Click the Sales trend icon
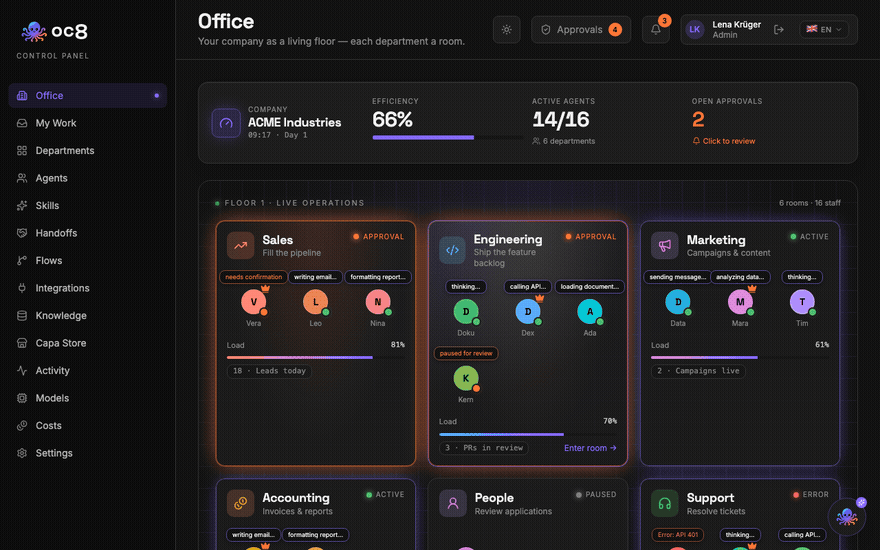Viewport: 880px width, 550px height. click(x=241, y=245)
